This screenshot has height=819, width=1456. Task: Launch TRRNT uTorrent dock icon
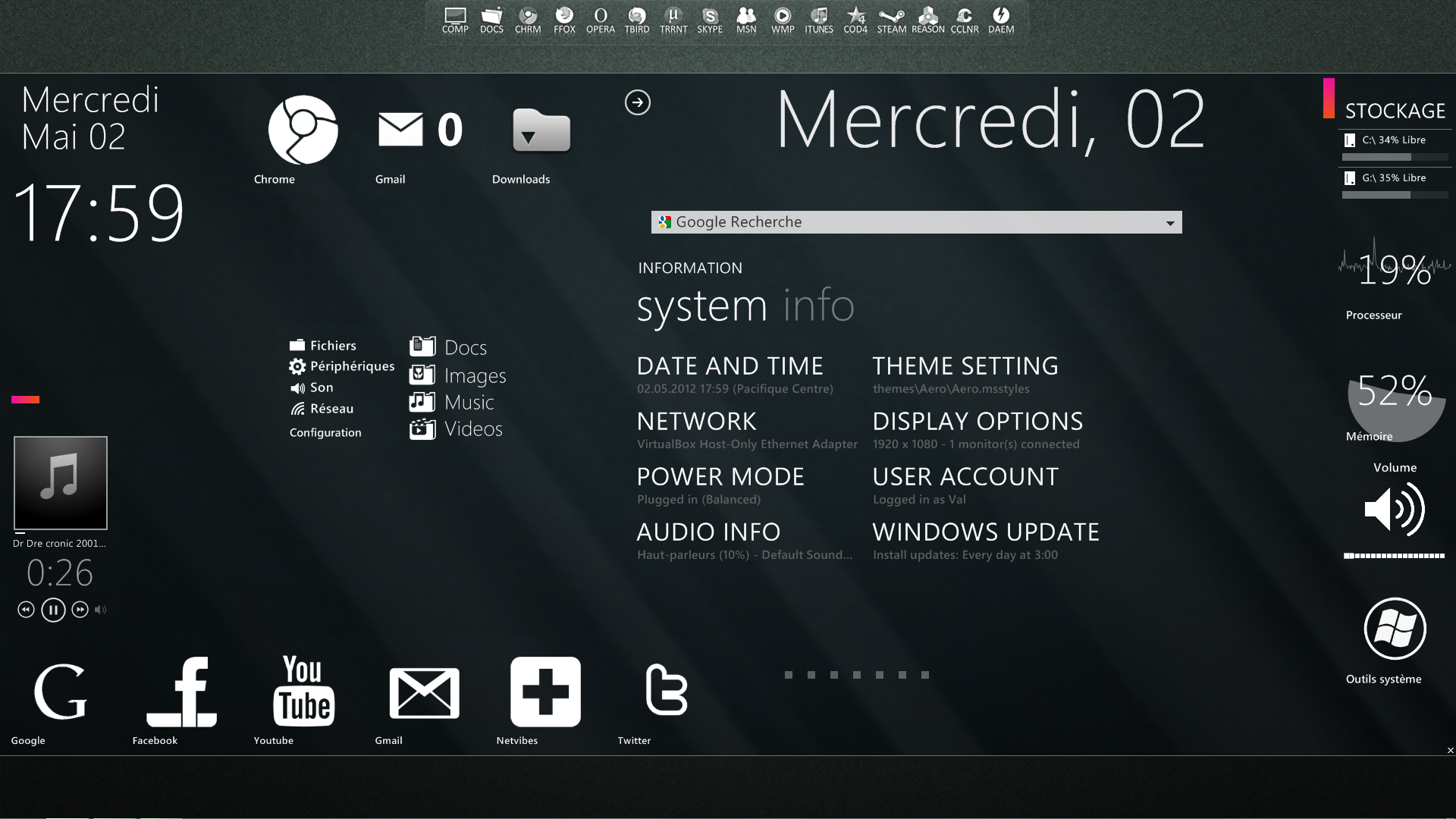tap(673, 20)
